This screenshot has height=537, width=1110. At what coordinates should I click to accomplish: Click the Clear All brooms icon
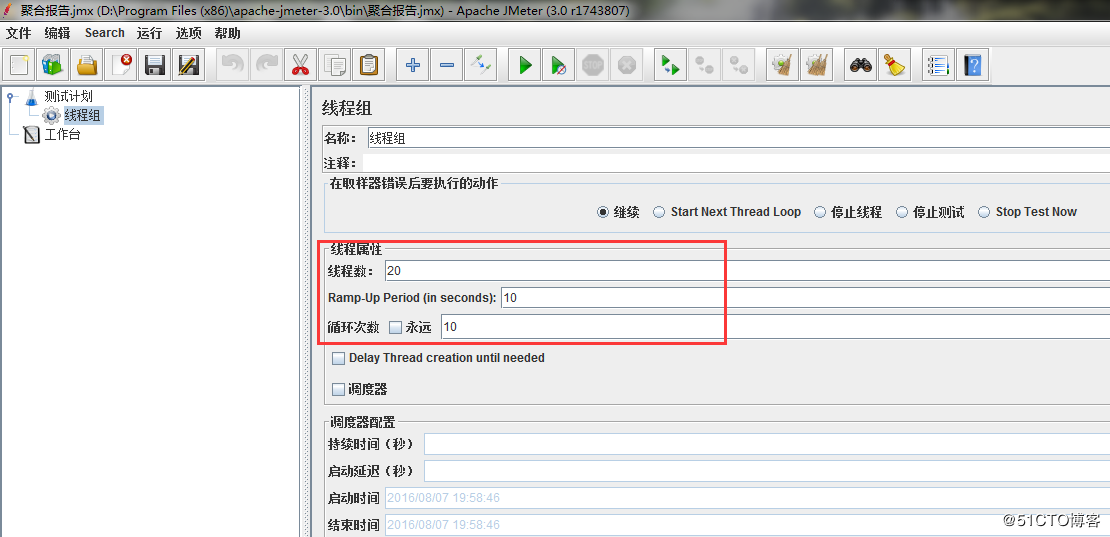[x=816, y=66]
